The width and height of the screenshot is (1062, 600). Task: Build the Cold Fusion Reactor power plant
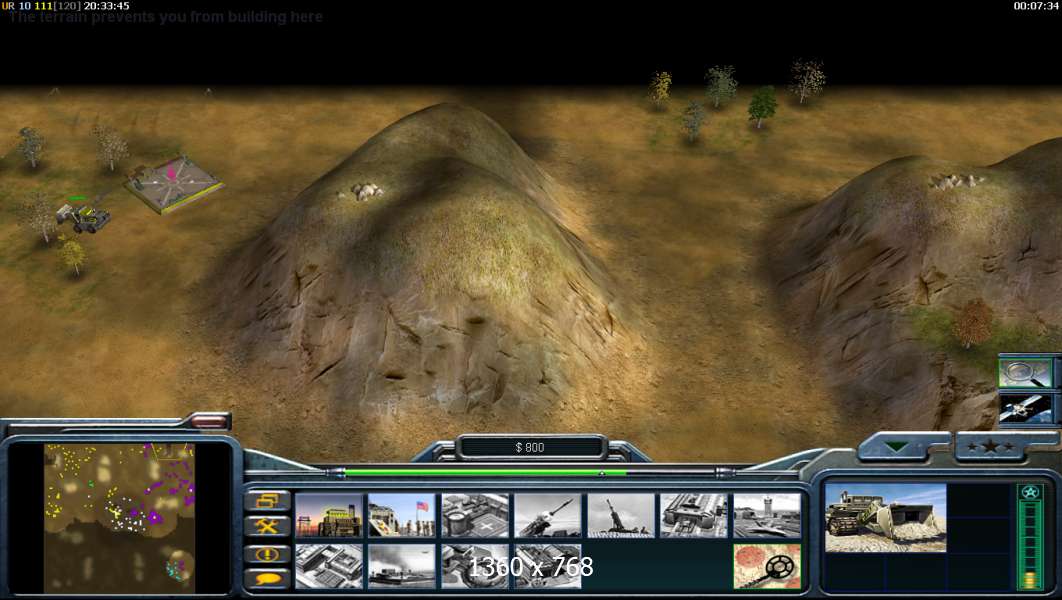pyautogui.click(x=328, y=516)
